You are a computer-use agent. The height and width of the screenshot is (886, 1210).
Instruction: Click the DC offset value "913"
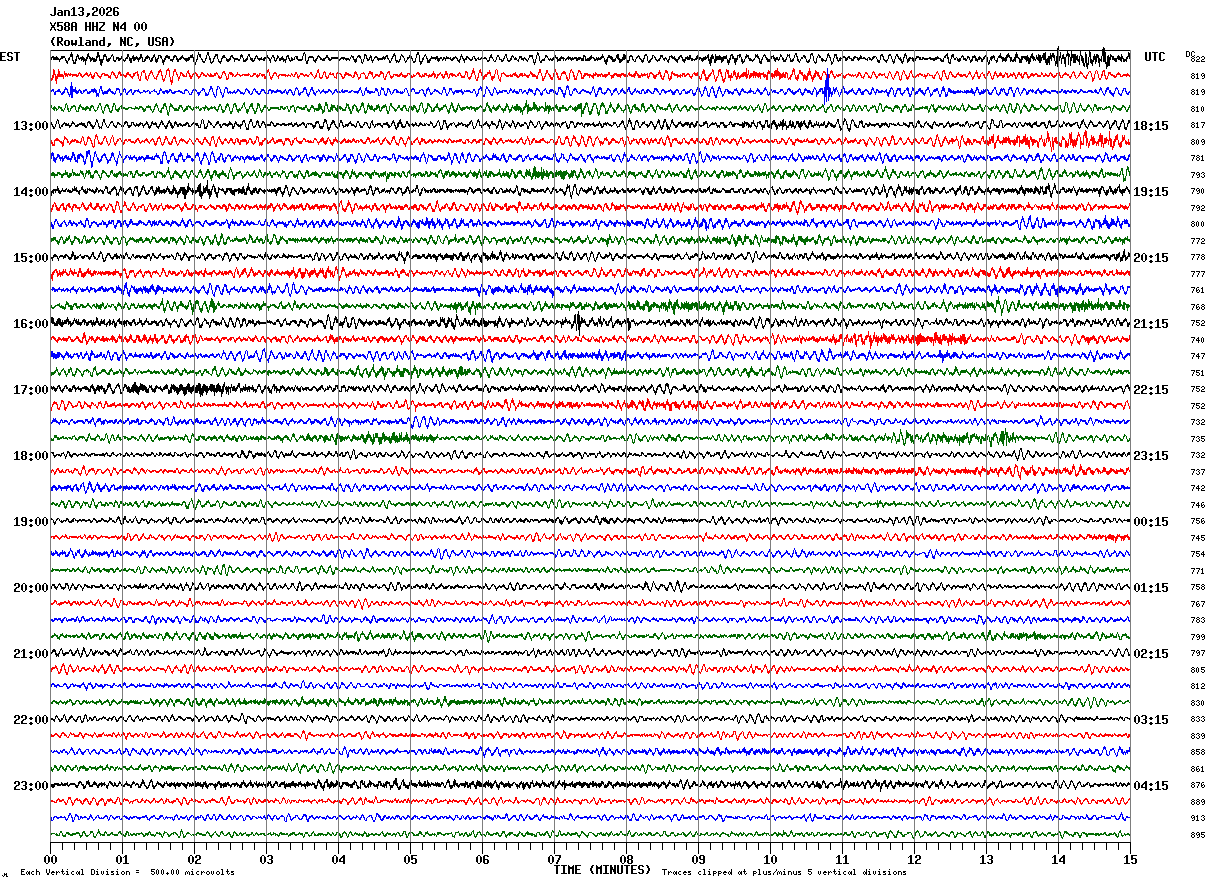coord(1197,818)
